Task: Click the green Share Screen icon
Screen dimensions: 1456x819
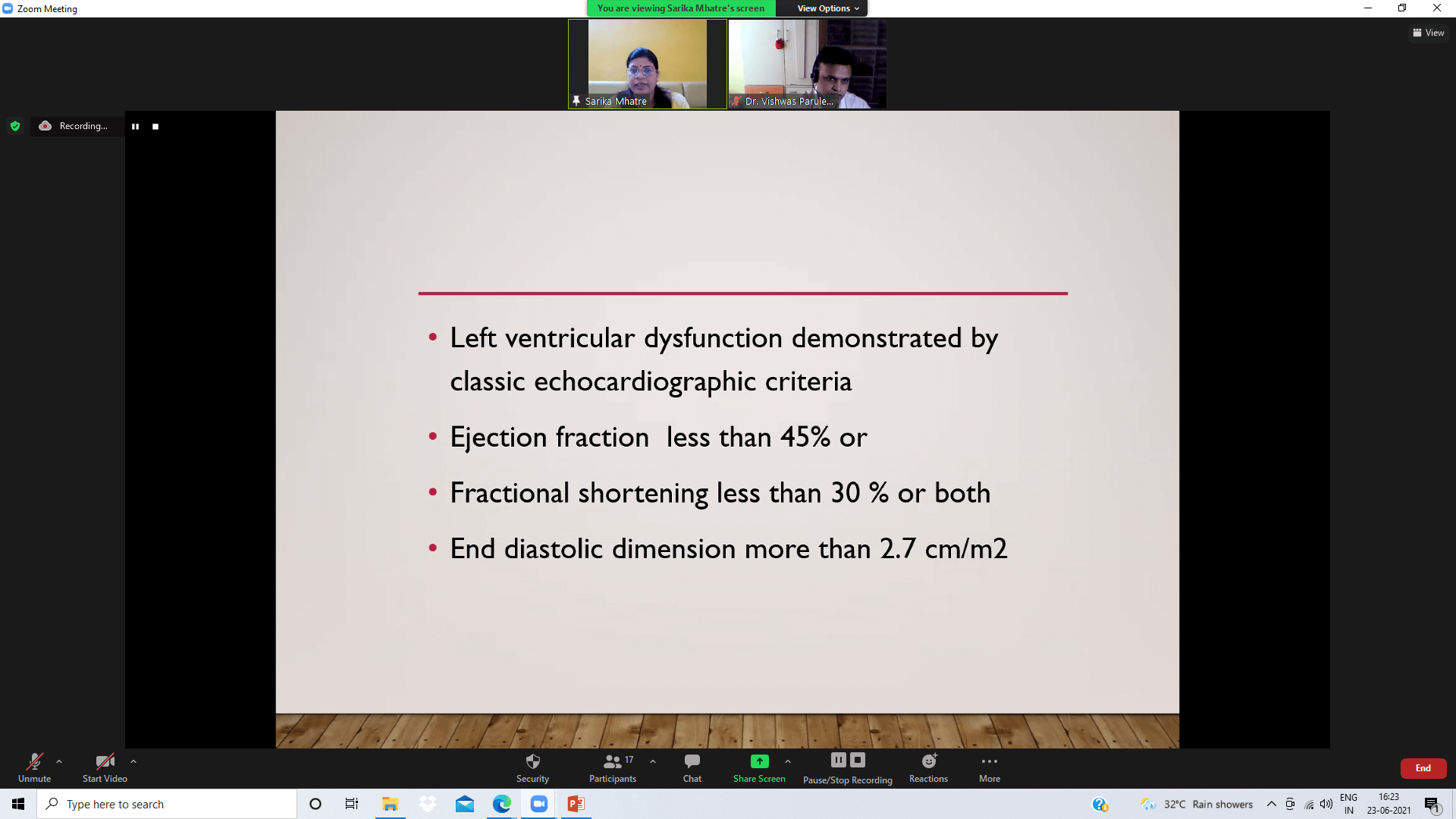Action: [759, 761]
